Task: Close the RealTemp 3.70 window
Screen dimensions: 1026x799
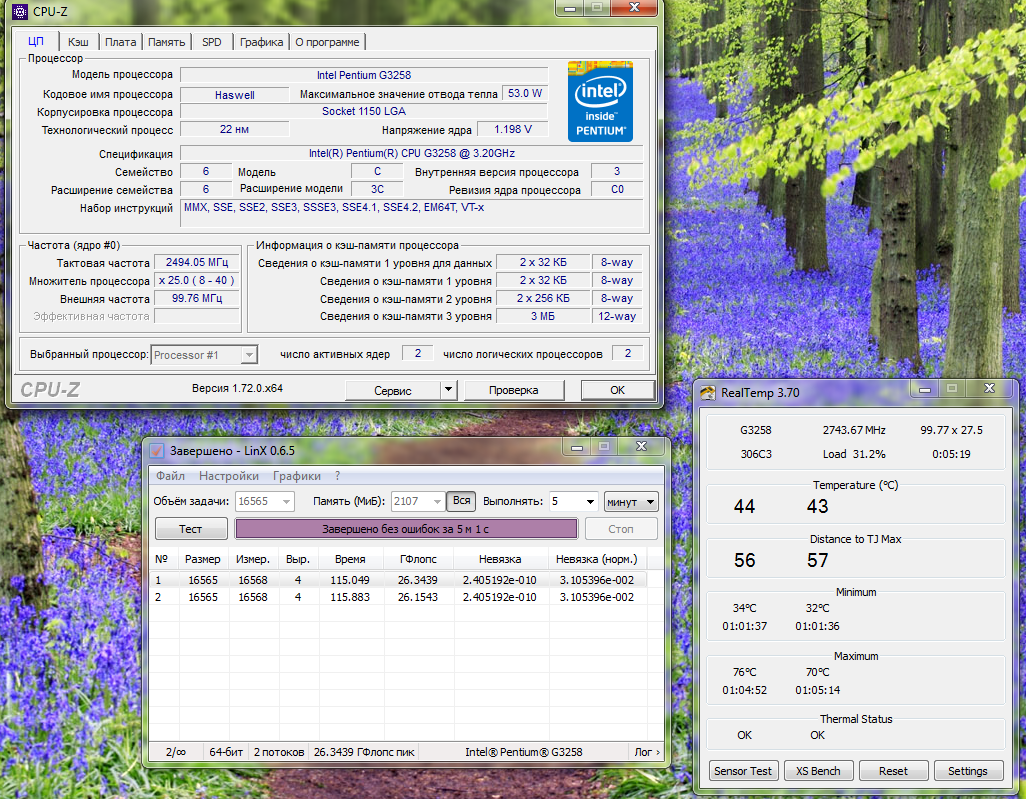Action: point(988,388)
